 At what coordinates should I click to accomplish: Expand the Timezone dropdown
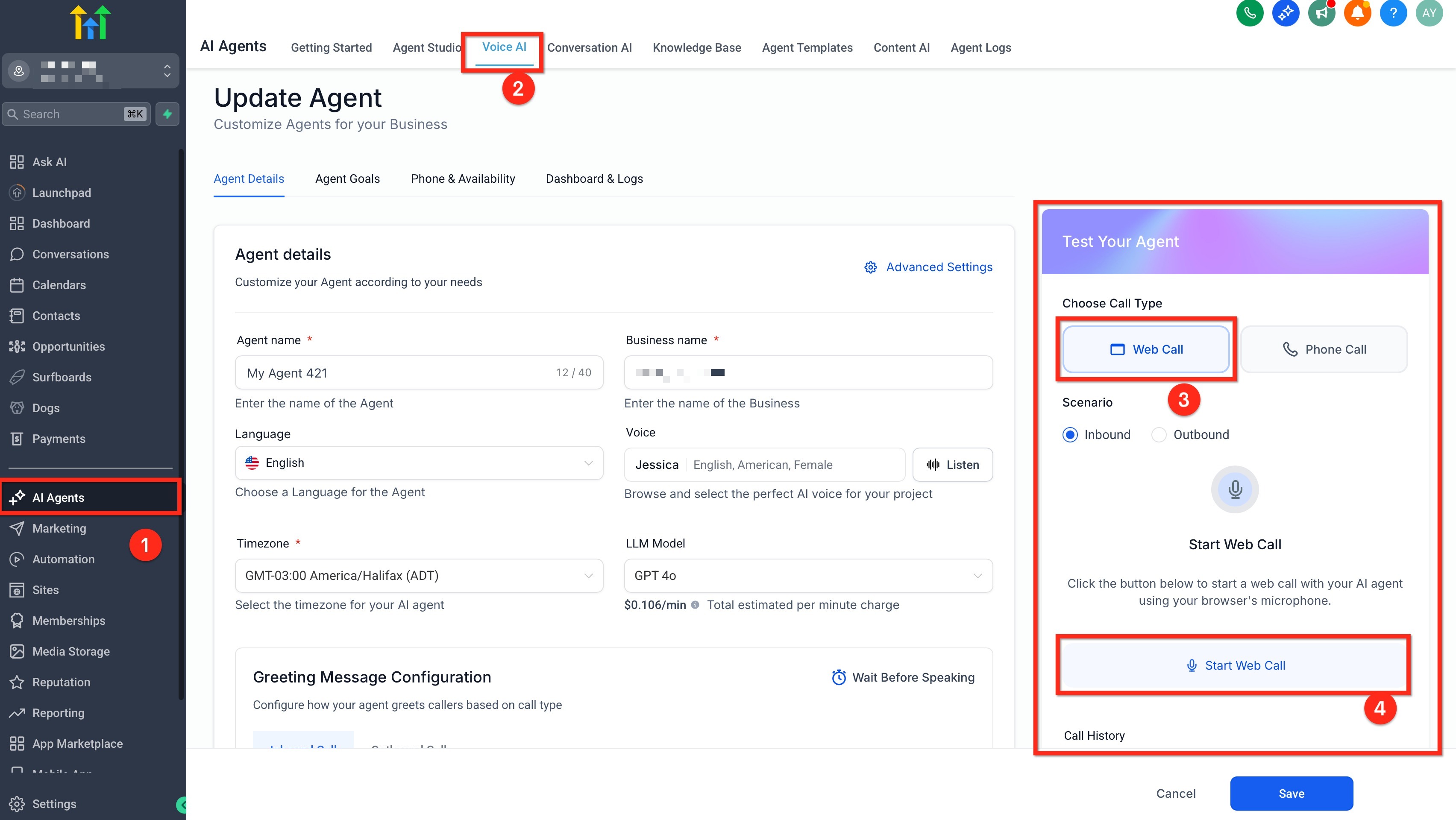(419, 575)
